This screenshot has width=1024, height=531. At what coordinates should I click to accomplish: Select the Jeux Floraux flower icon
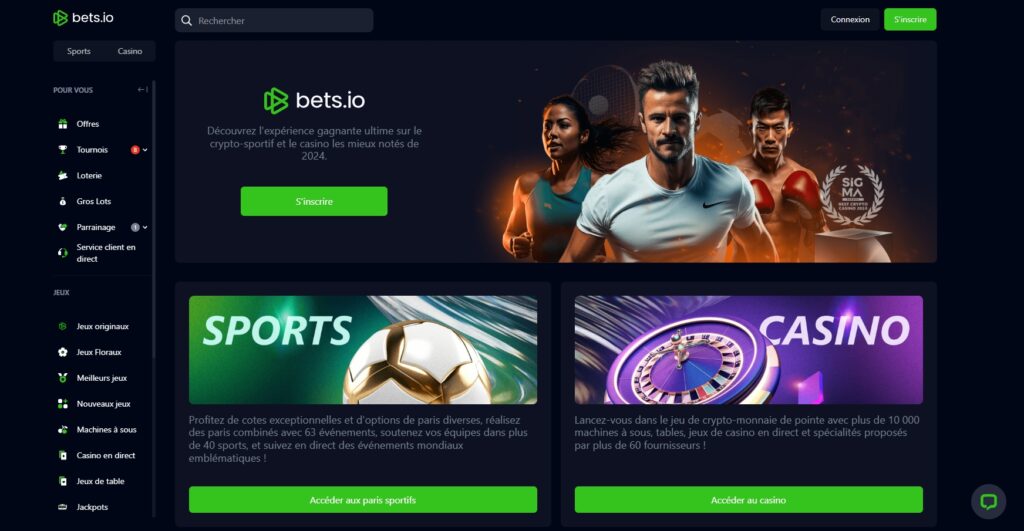pos(63,352)
